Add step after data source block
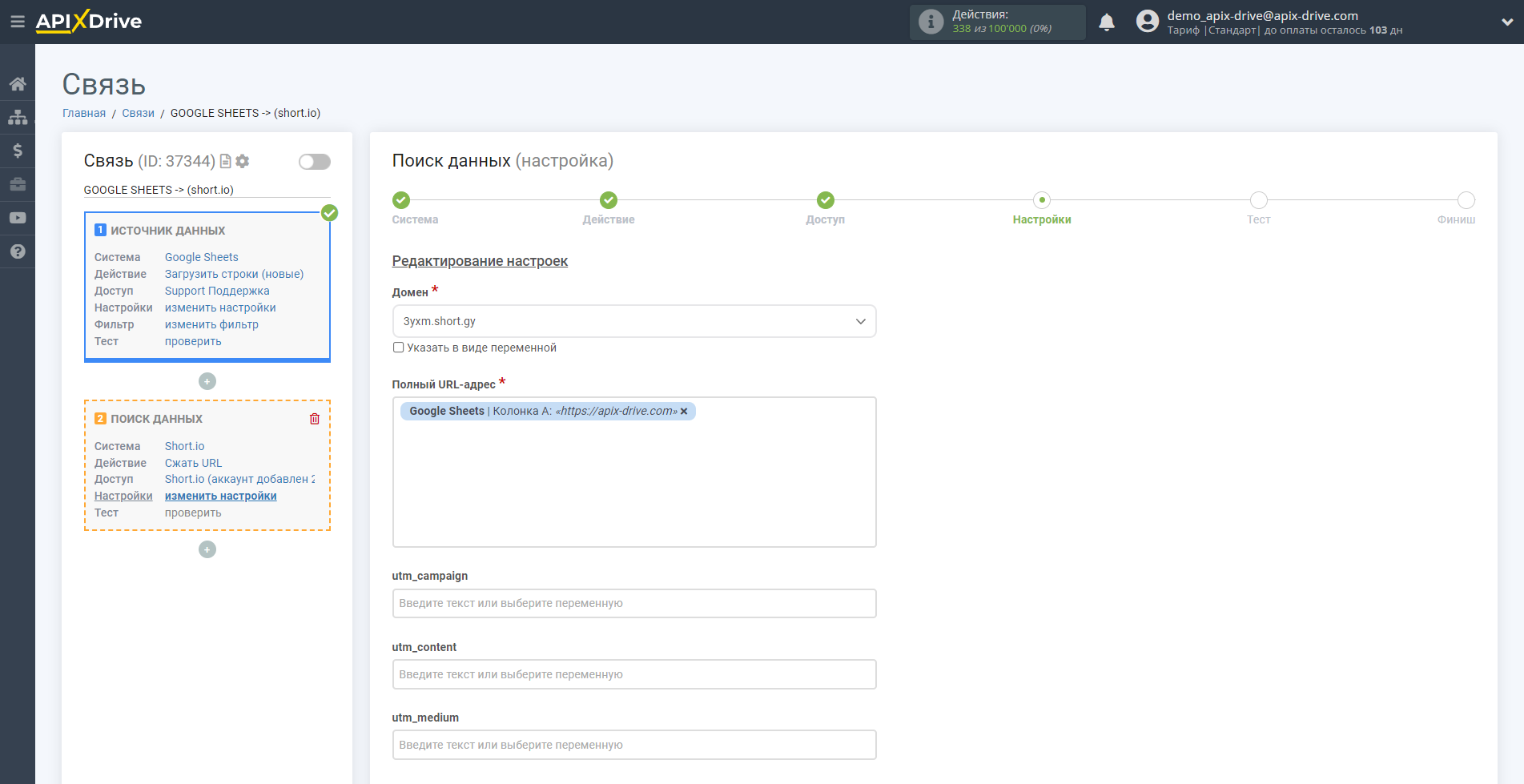The width and height of the screenshot is (1524, 784). coord(207,381)
